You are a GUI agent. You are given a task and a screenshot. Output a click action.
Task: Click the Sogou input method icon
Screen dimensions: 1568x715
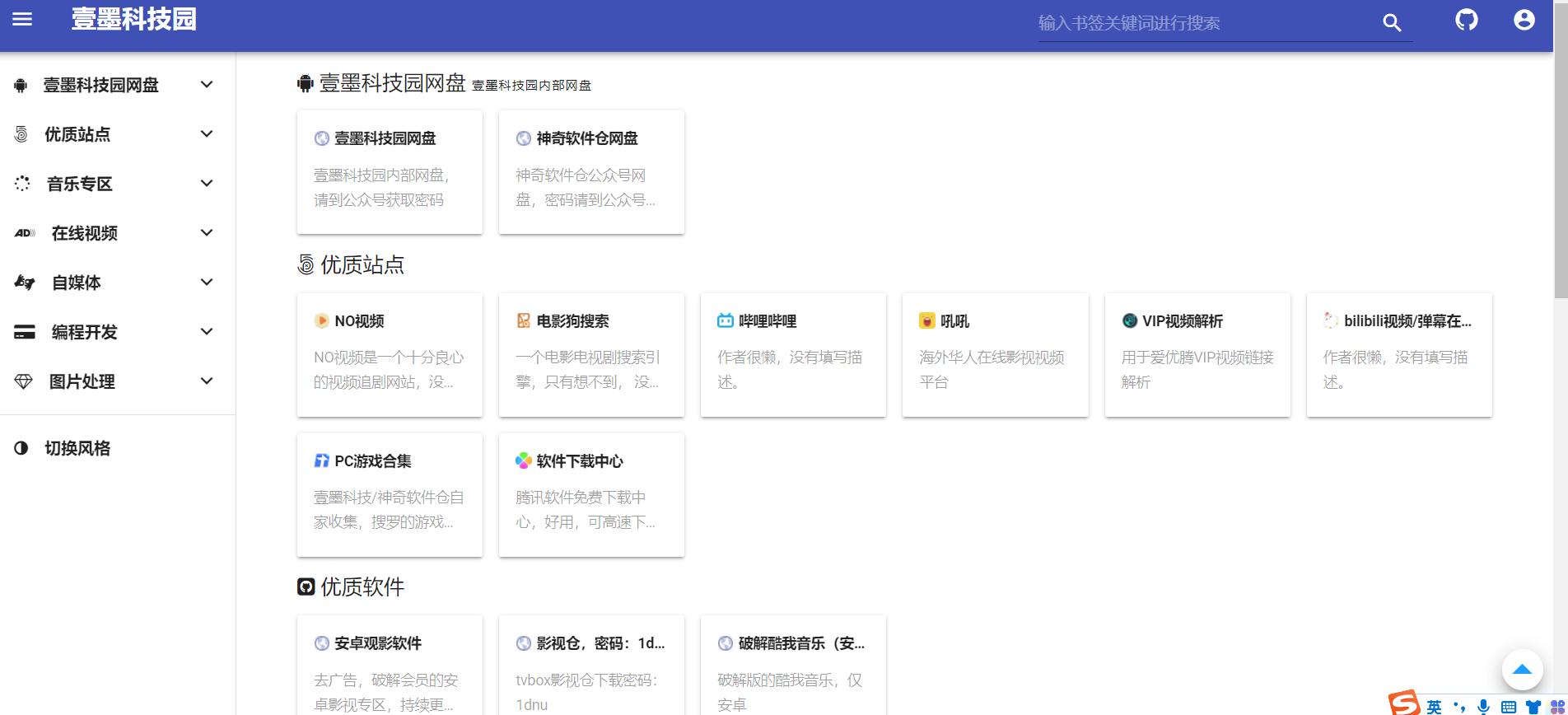click(1404, 703)
